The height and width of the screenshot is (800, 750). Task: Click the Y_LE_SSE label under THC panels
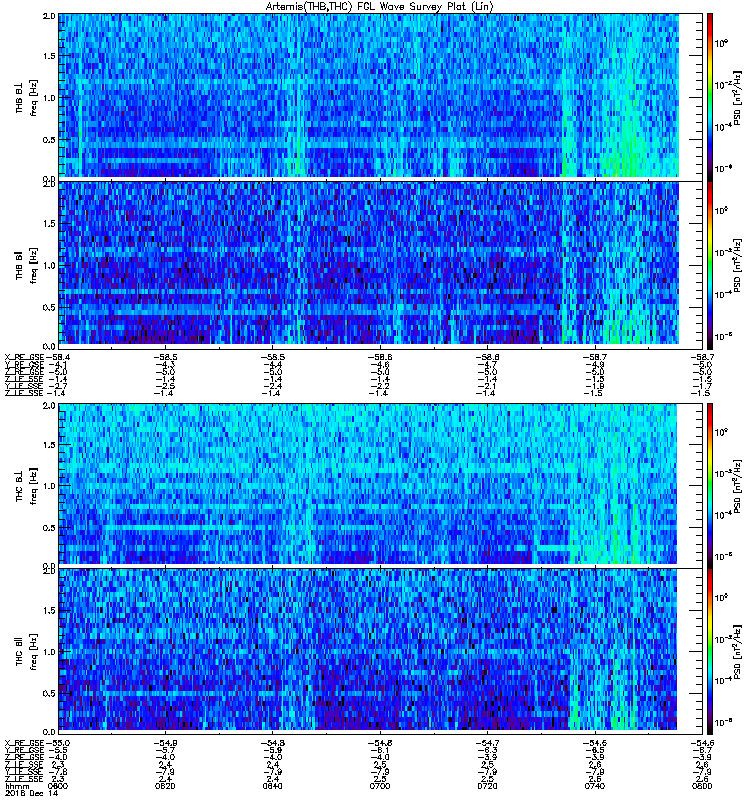pyautogui.click(x=24, y=771)
